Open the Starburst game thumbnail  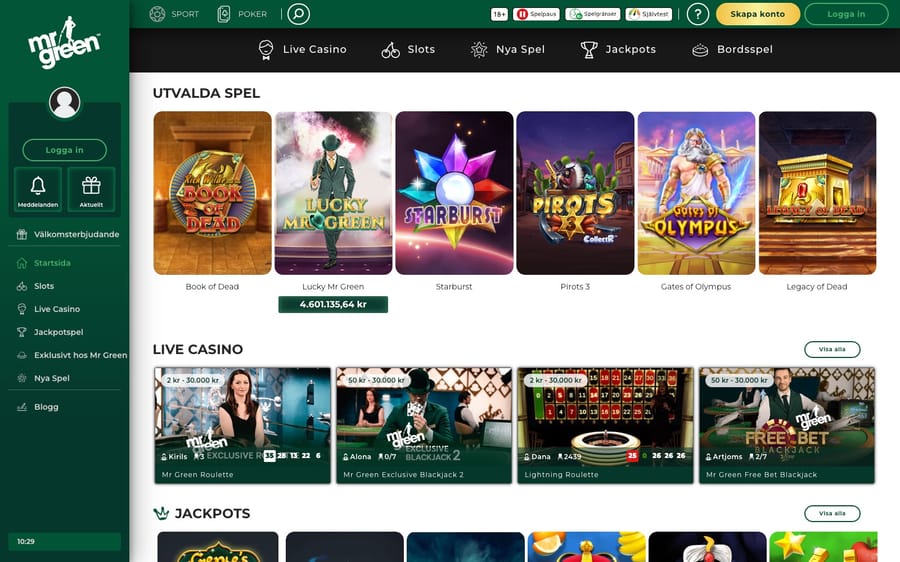click(453, 193)
